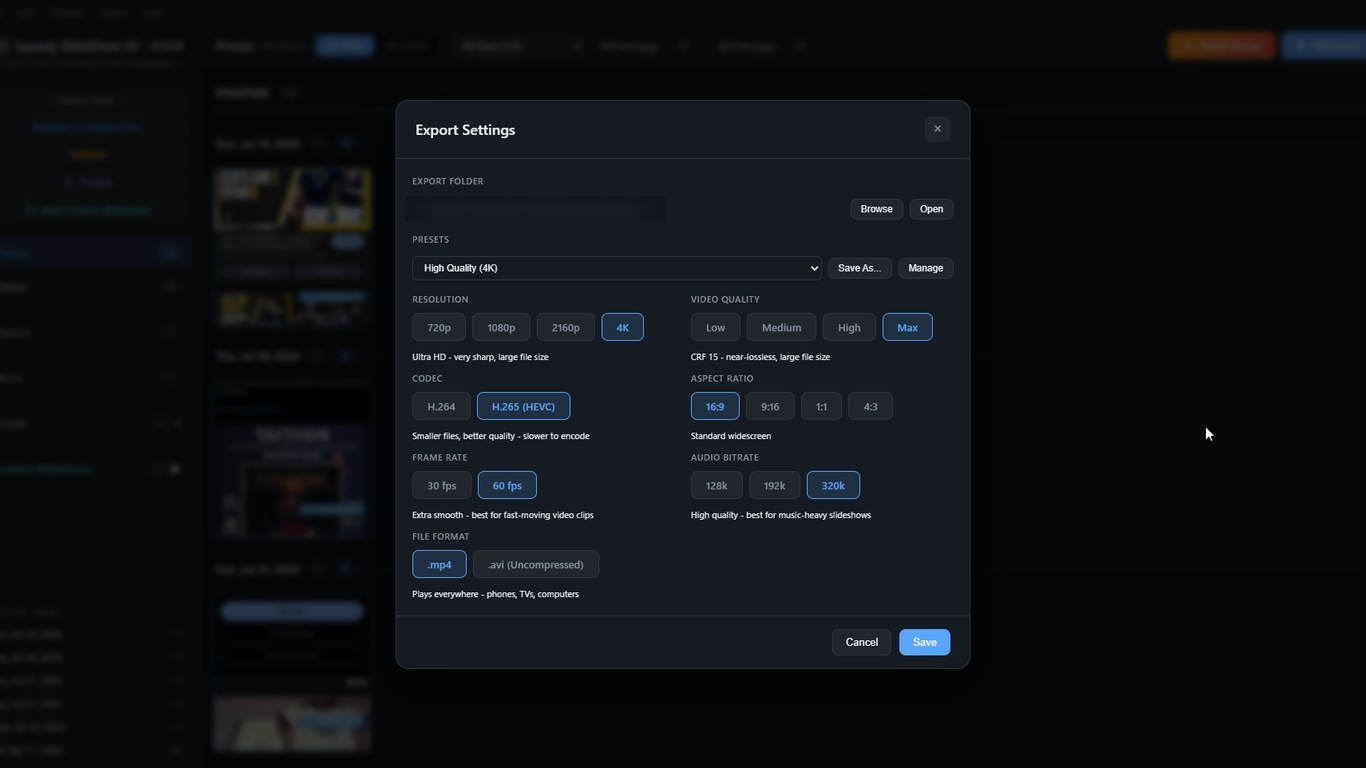Screen dimensions: 1366x768
Task: Choose 2160p resolution
Action: point(566,327)
